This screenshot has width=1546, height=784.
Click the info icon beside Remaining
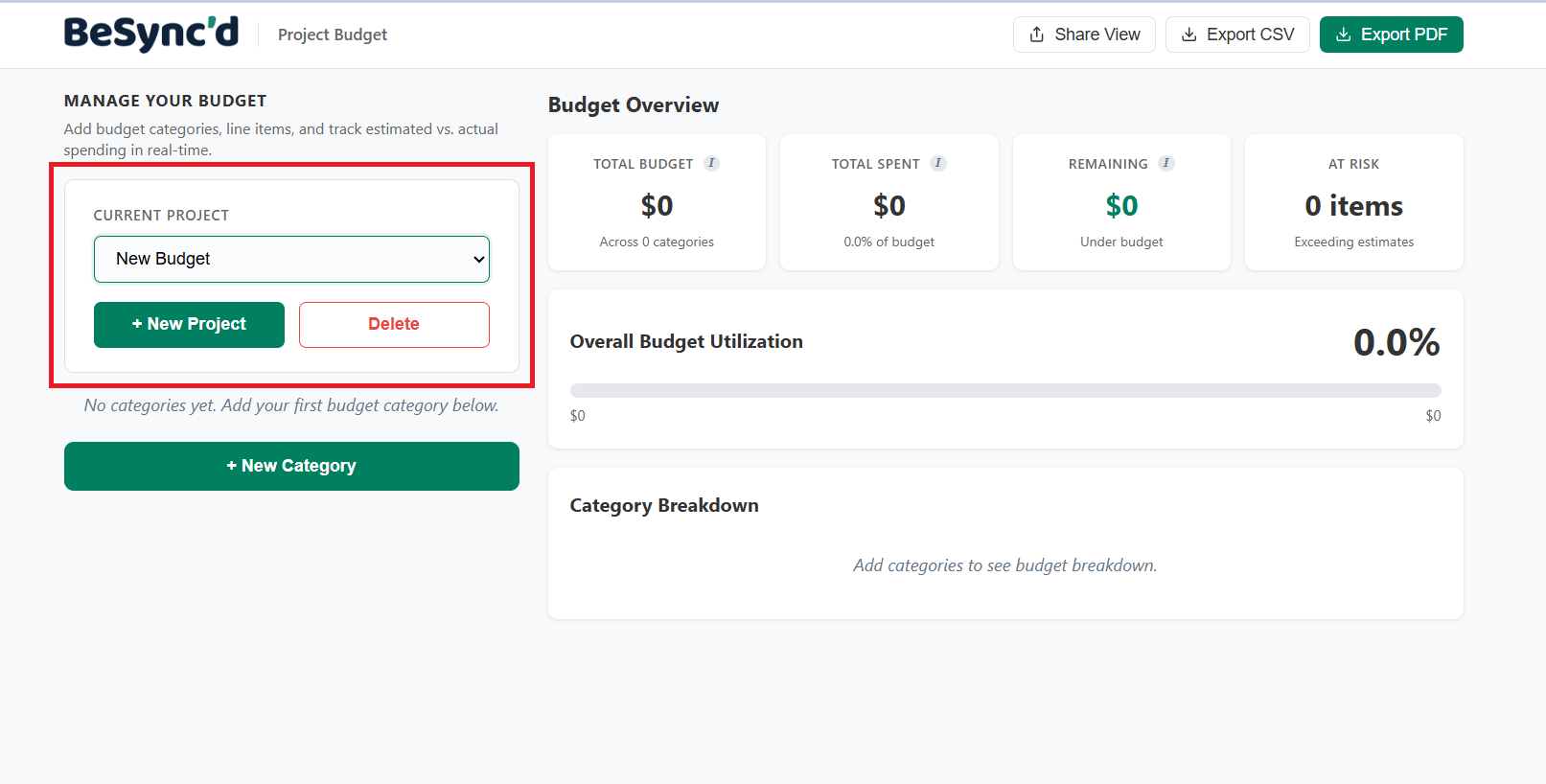(x=1165, y=163)
